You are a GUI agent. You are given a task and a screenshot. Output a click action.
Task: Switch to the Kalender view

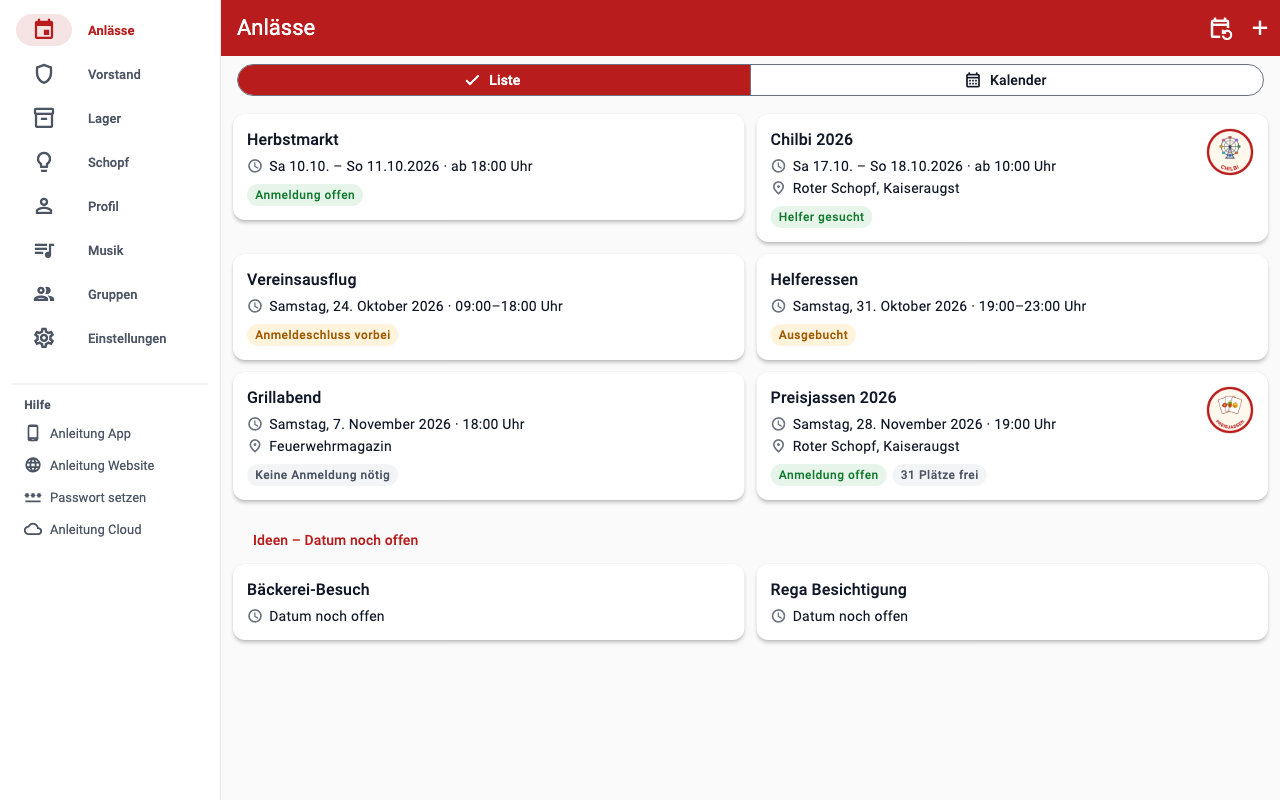coord(1007,80)
